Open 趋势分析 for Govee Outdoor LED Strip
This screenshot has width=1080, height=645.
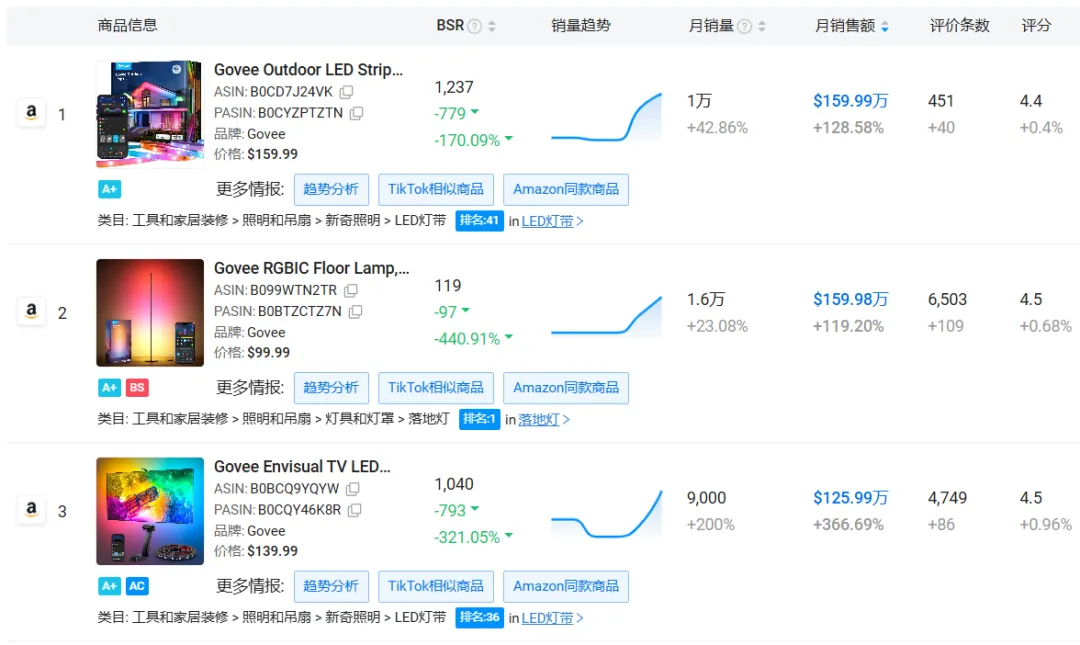click(331, 190)
